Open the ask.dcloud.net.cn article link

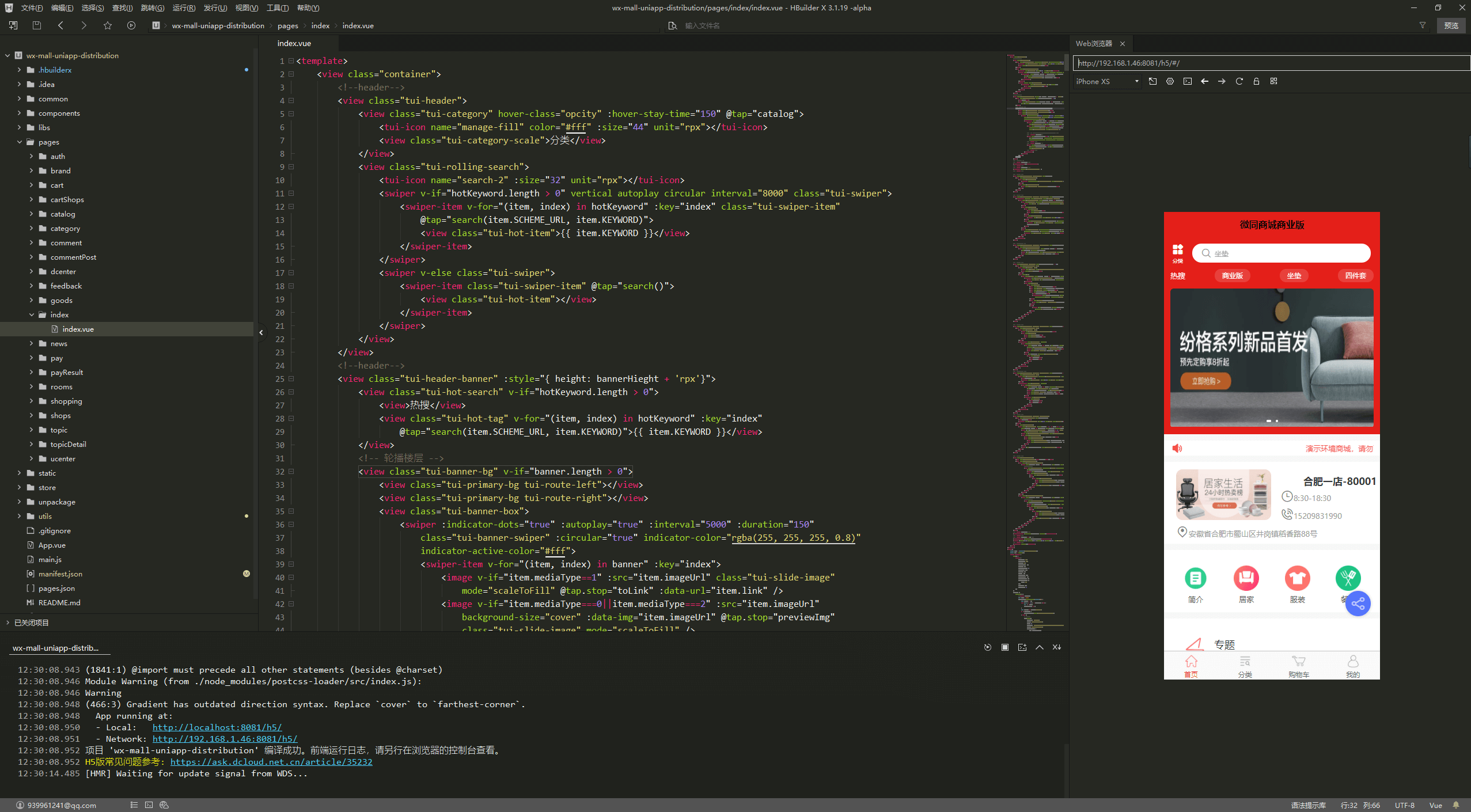point(271,762)
